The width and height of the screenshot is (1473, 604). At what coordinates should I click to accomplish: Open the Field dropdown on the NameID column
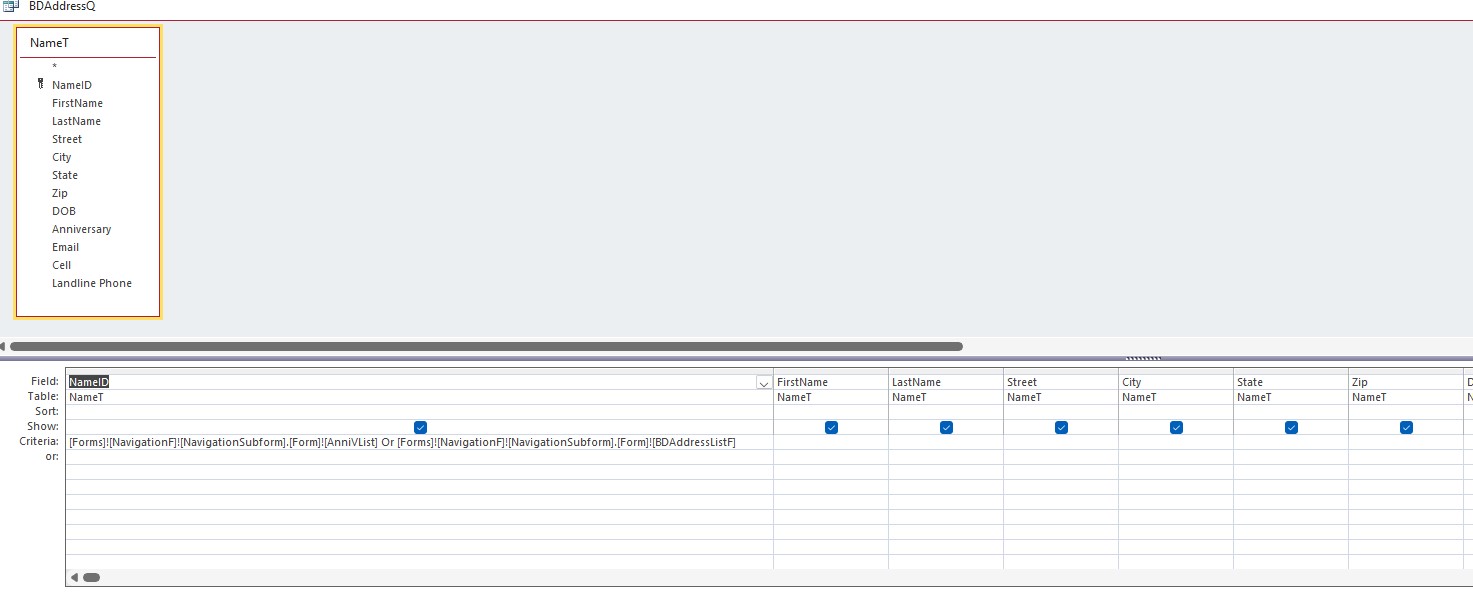763,383
